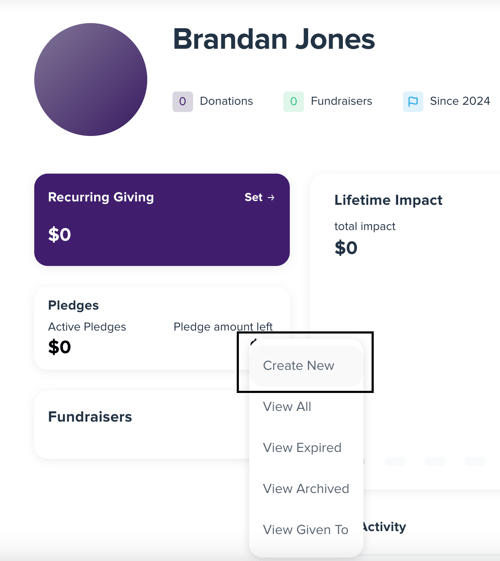Click the Active Pledges $0 amount
This screenshot has width=500, height=561.
[59, 347]
